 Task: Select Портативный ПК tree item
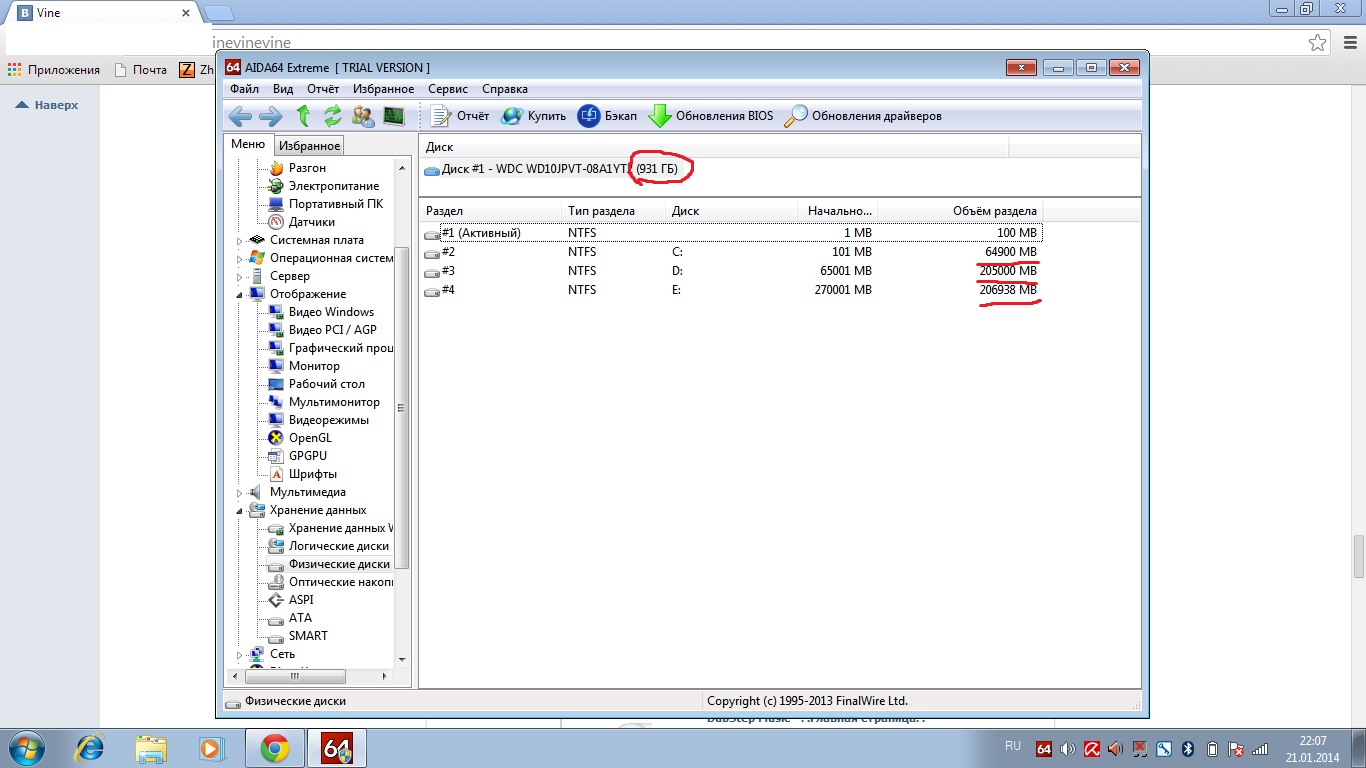pyautogui.click(x=336, y=204)
